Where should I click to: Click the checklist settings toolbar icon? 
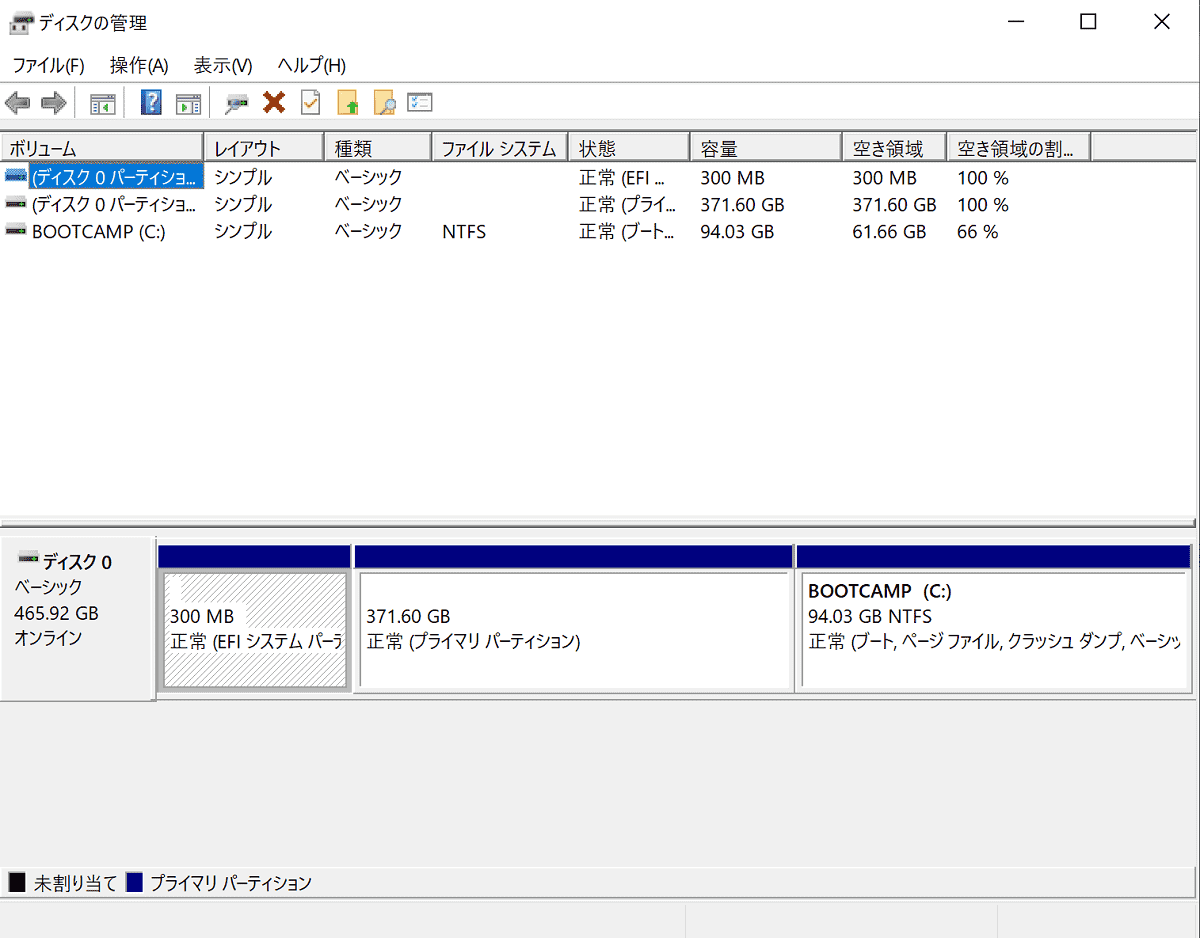(420, 102)
